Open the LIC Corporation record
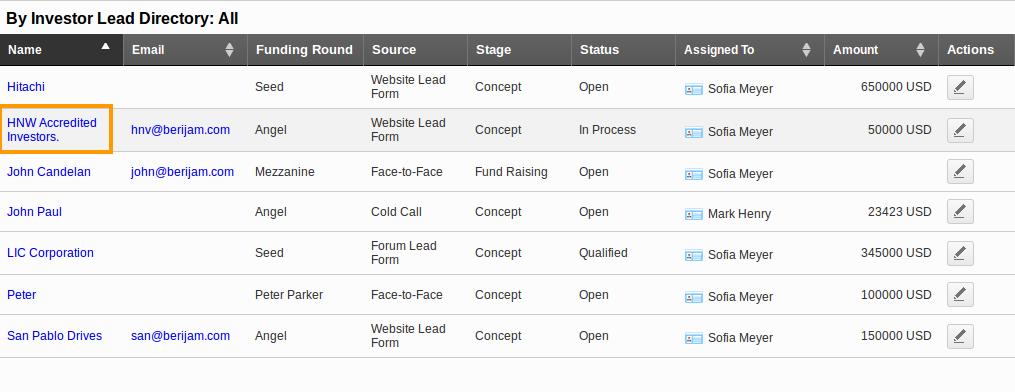Viewport: 1015px width, 392px height. click(50, 253)
